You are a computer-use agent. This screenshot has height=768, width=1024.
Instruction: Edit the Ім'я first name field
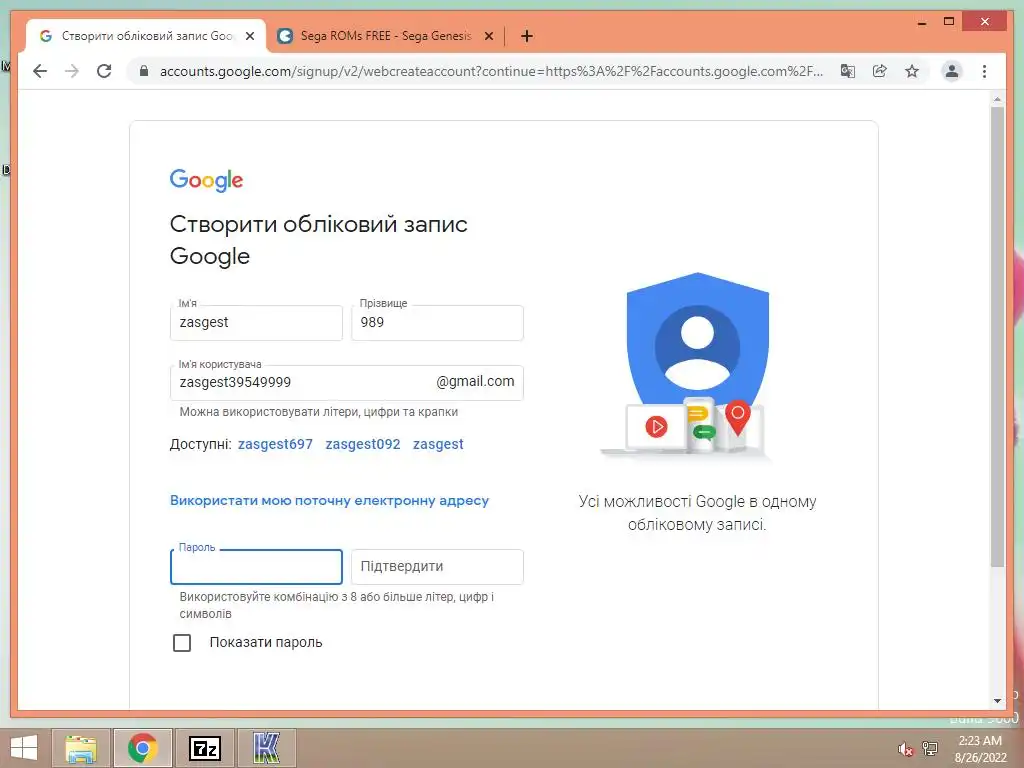point(256,323)
